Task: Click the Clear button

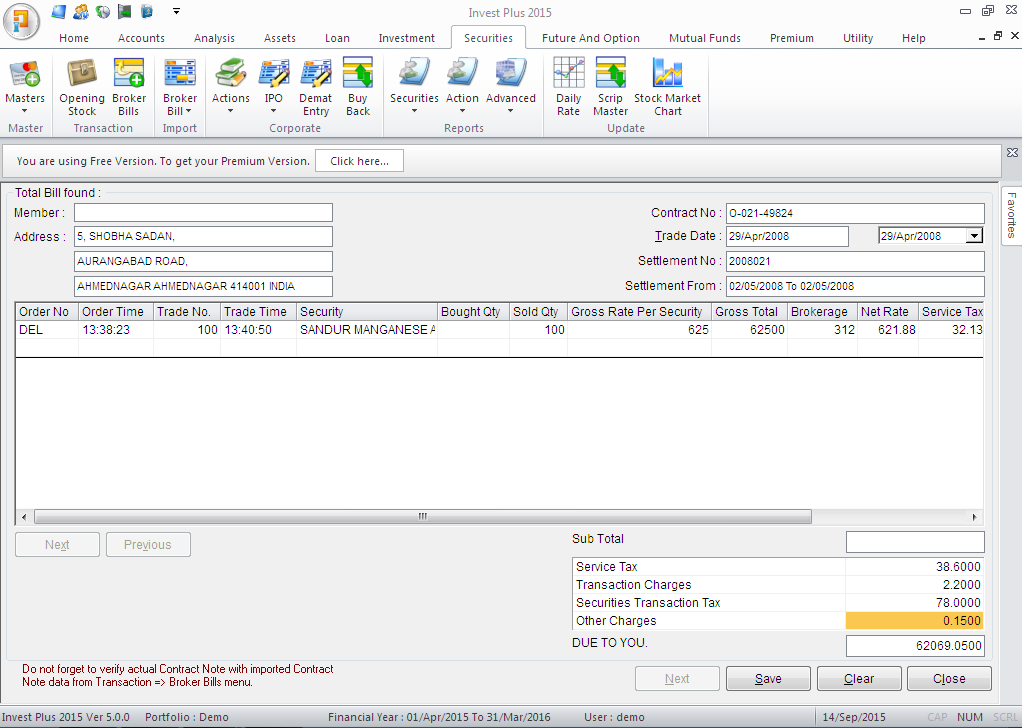Action: tap(859, 678)
